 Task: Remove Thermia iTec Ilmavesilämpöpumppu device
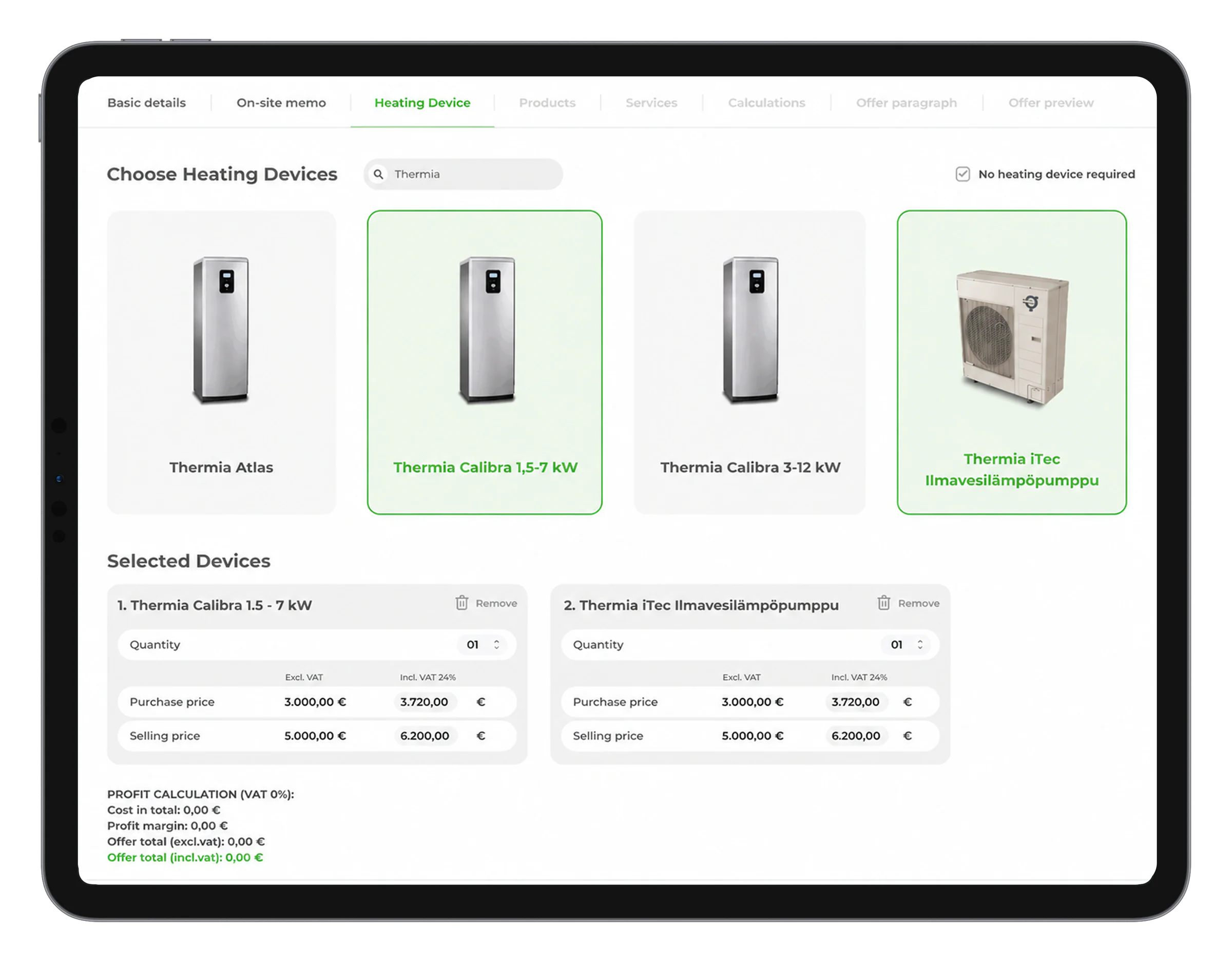pyautogui.click(x=908, y=603)
